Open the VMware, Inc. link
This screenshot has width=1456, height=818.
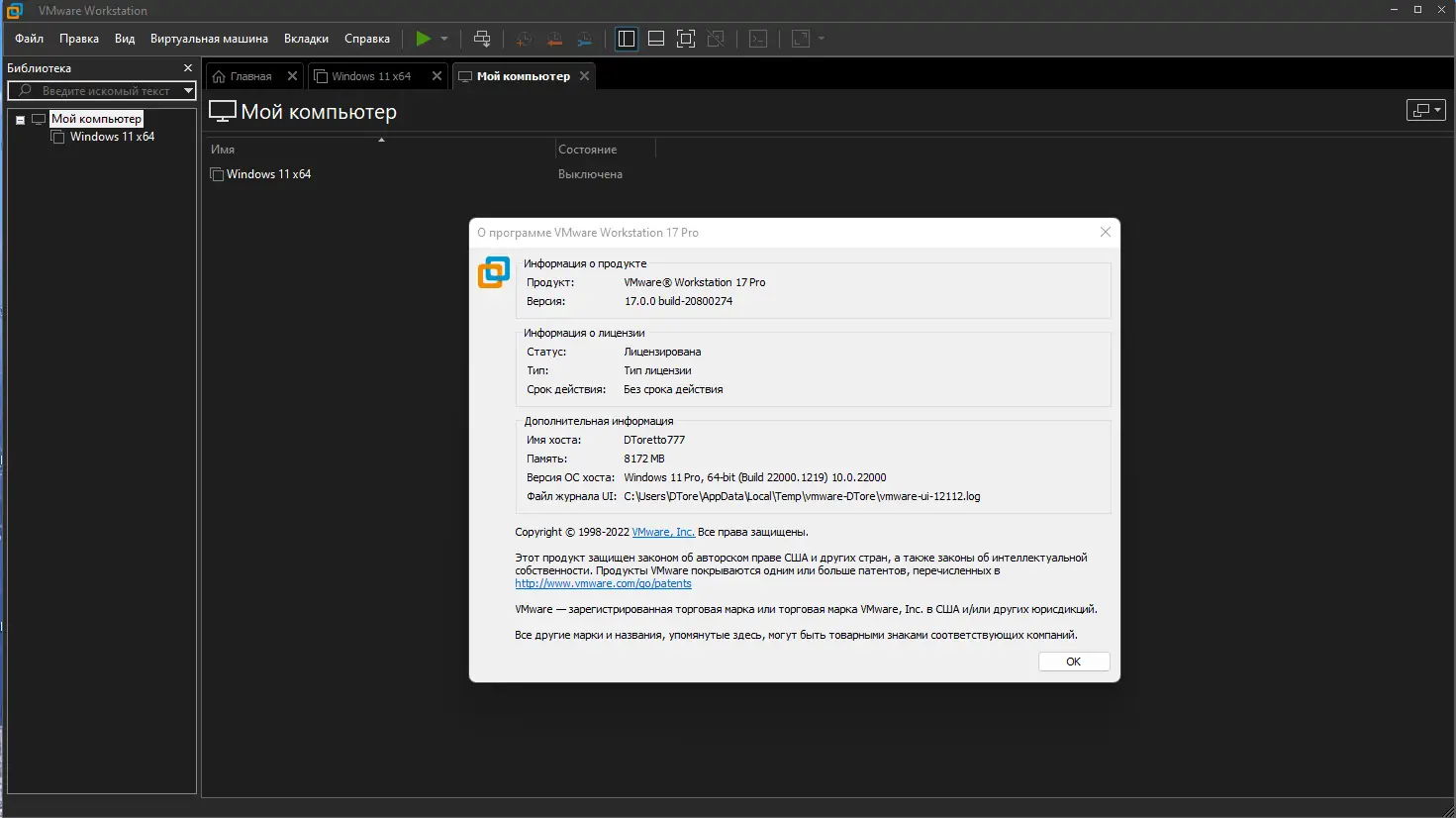pyautogui.click(x=663, y=532)
